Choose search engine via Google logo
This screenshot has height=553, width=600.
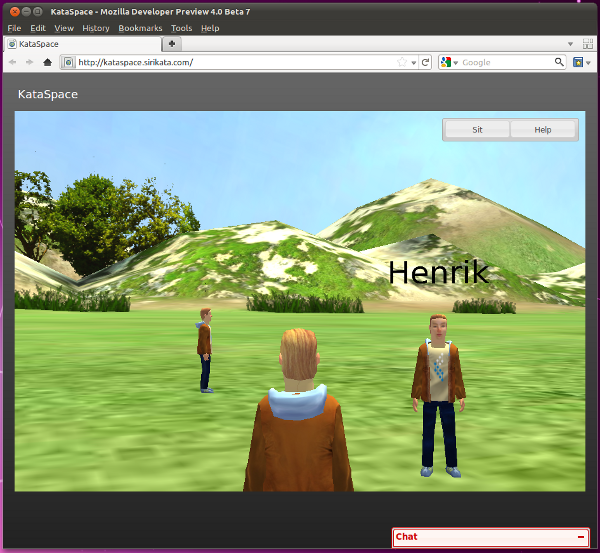[446, 62]
